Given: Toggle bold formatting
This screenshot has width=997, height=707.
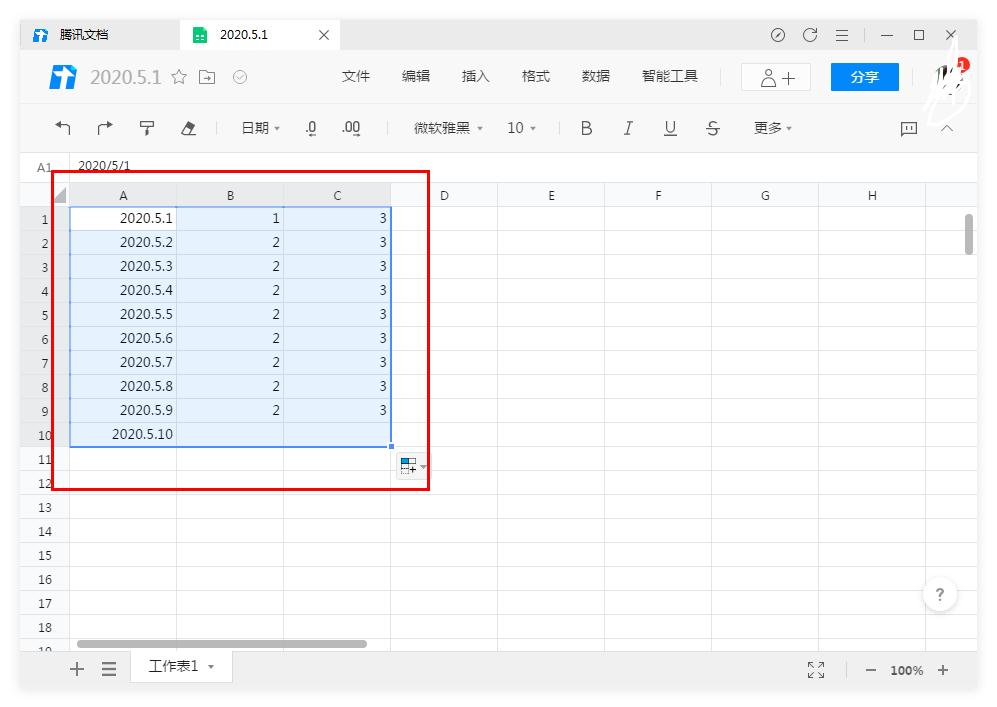Looking at the screenshot, I should point(586,128).
